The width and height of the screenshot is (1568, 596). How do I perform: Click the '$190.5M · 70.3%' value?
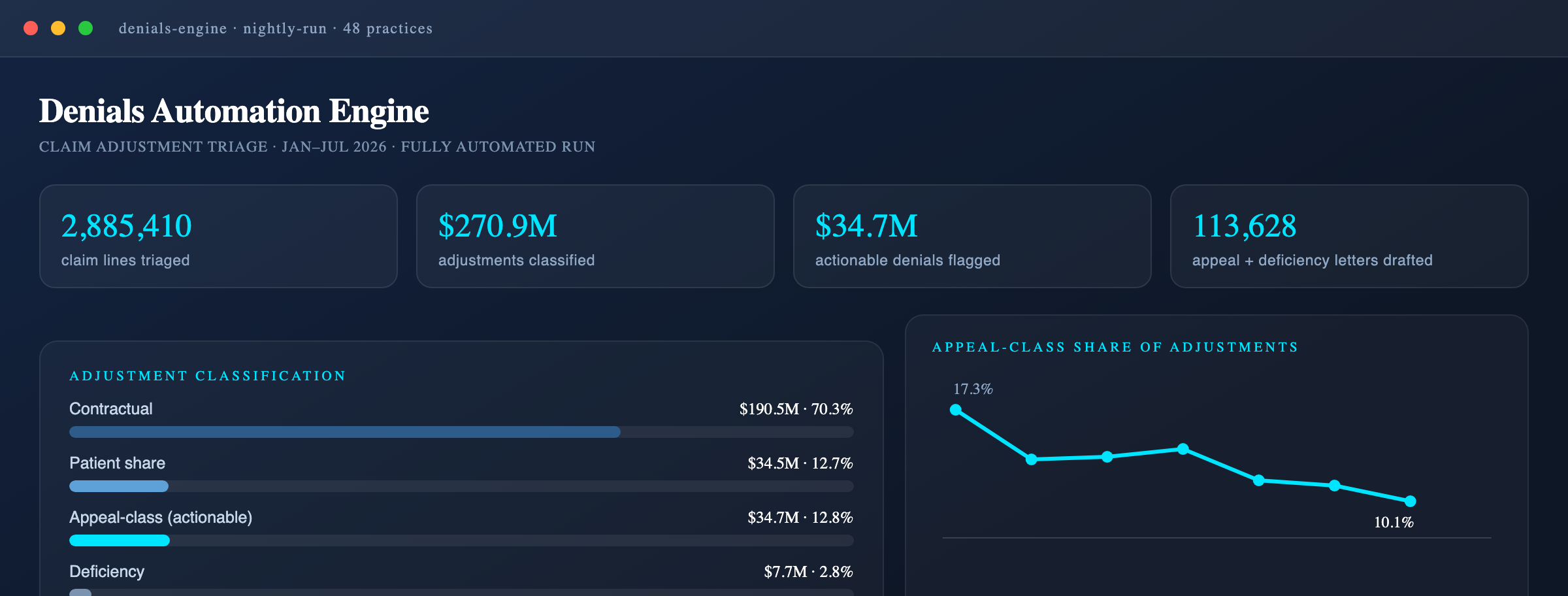[796, 409]
